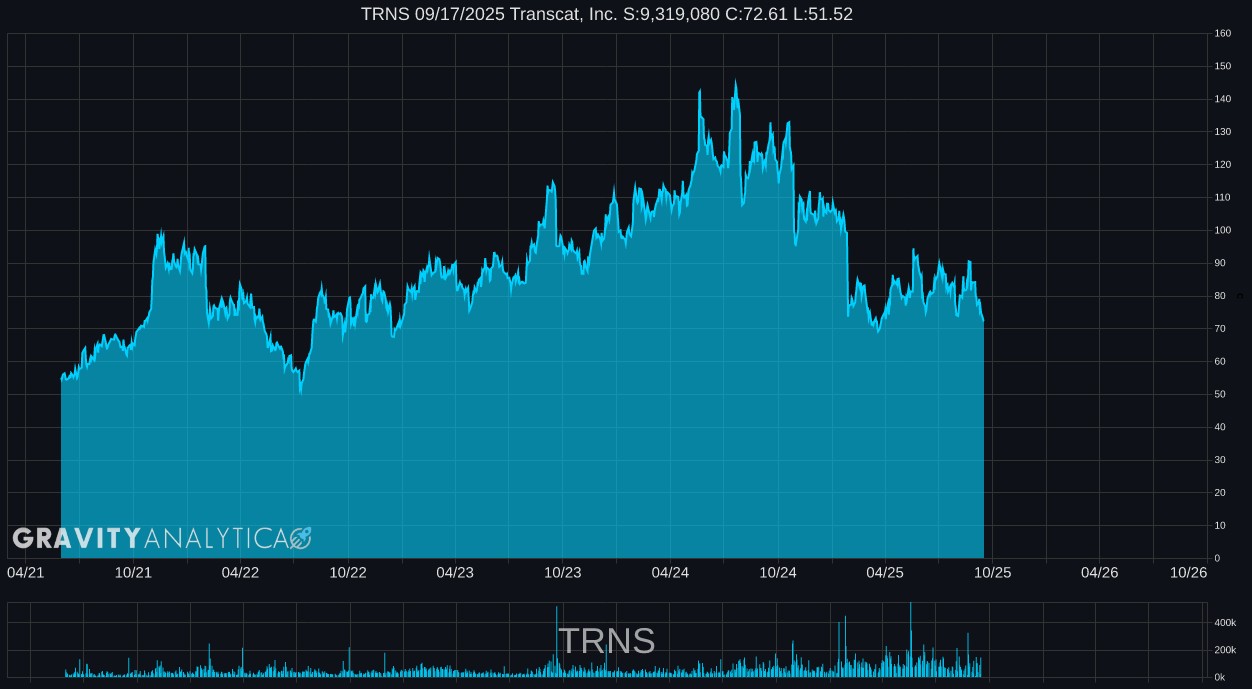This screenshot has width=1252, height=689.
Task: Click the 04/23 date axis label
Action: 455,572
